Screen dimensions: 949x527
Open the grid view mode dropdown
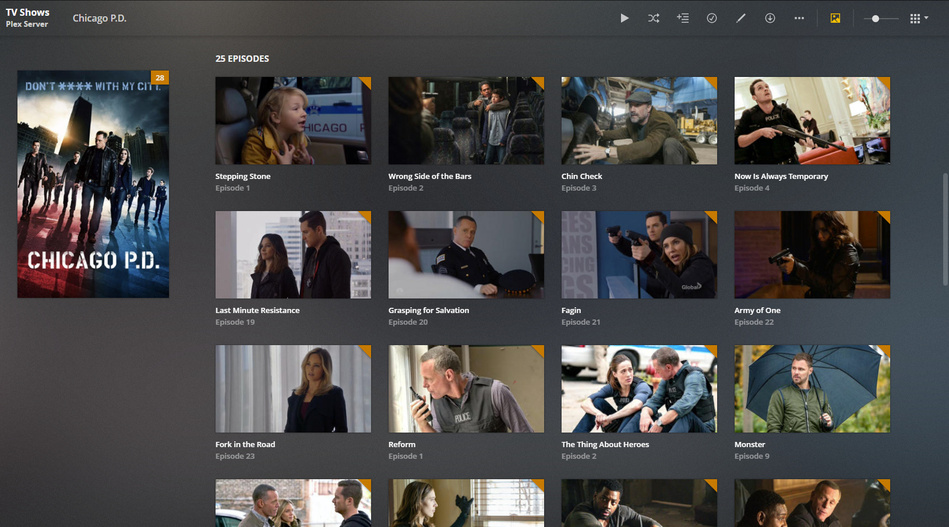tap(919, 19)
